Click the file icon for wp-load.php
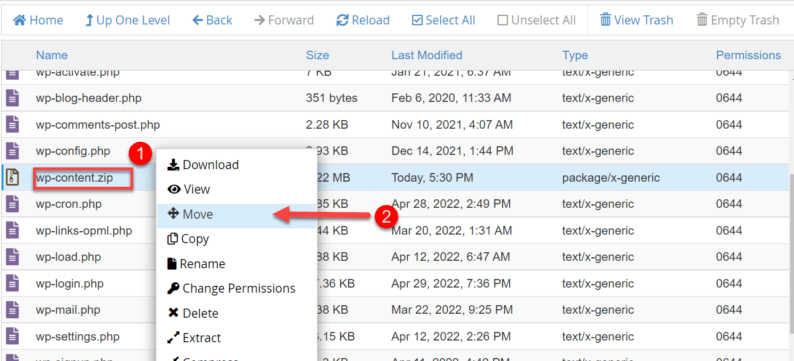 click(13, 257)
